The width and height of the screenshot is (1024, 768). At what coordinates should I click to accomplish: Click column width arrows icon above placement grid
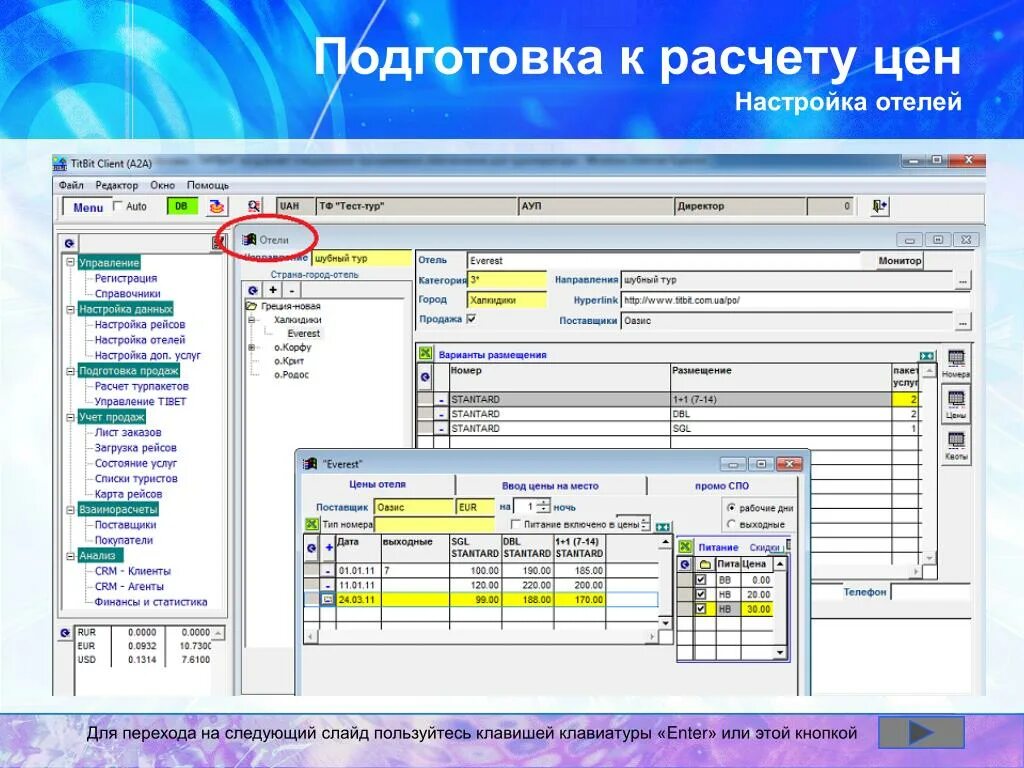926,356
